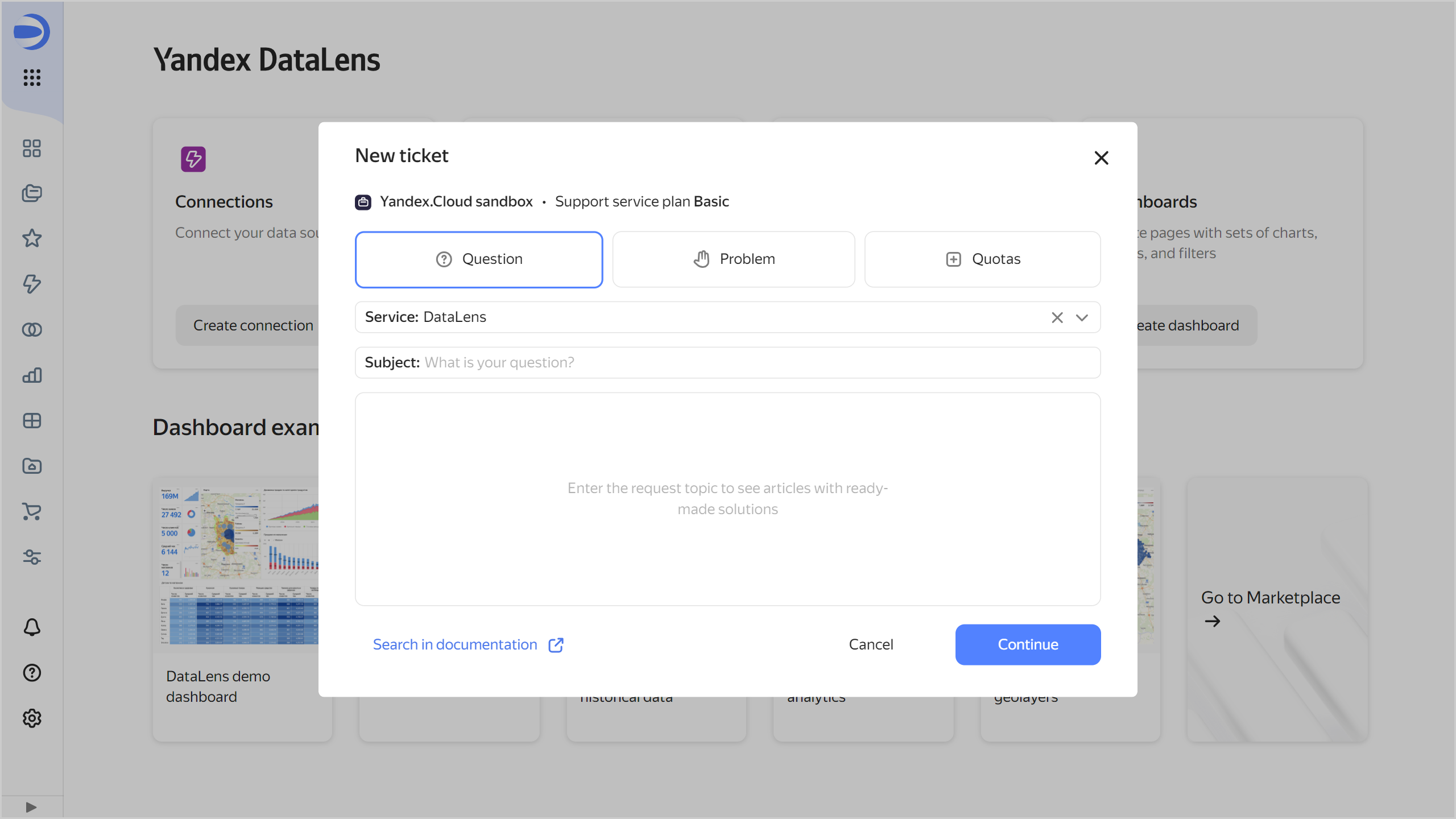This screenshot has height=819, width=1456.
Task: Open settings gear in sidebar
Action: coord(32,718)
